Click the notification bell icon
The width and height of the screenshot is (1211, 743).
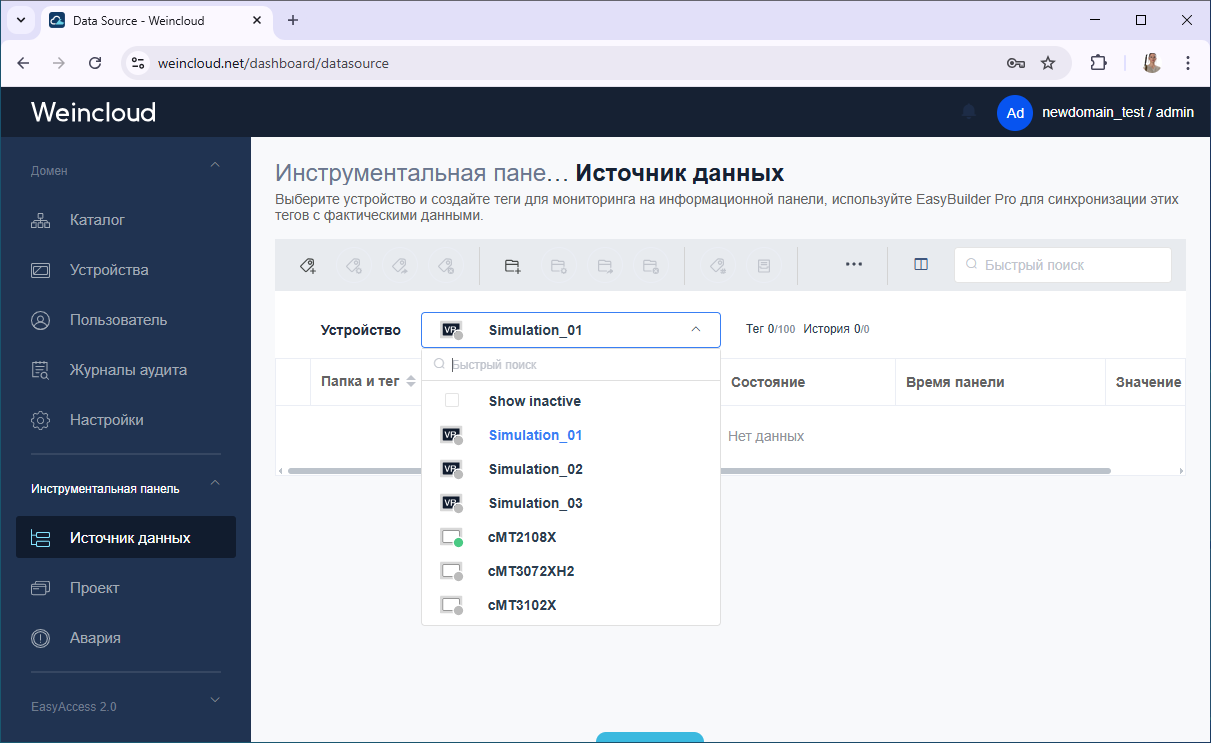tap(968, 112)
